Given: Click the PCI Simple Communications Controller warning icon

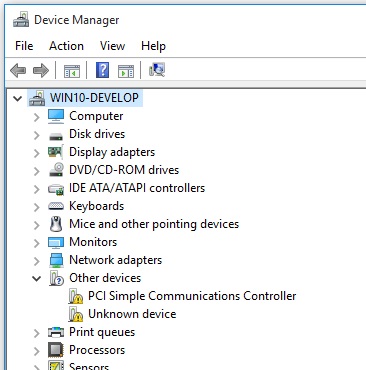Looking at the screenshot, I should click(x=76, y=296).
